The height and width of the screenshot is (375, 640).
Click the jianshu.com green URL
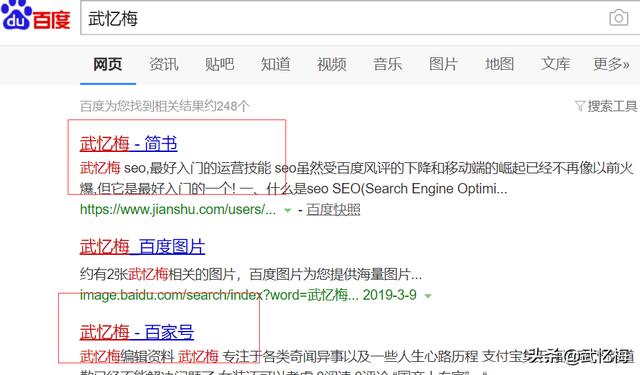[x=178, y=210]
